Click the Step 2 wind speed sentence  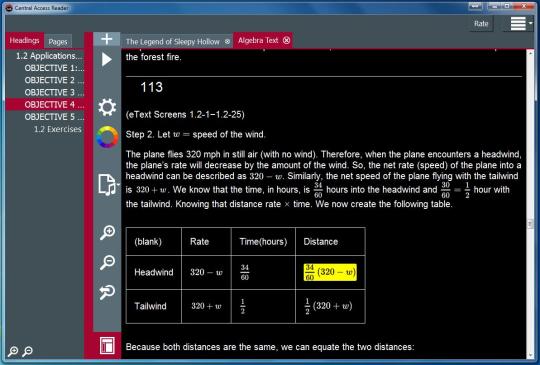tap(196, 134)
